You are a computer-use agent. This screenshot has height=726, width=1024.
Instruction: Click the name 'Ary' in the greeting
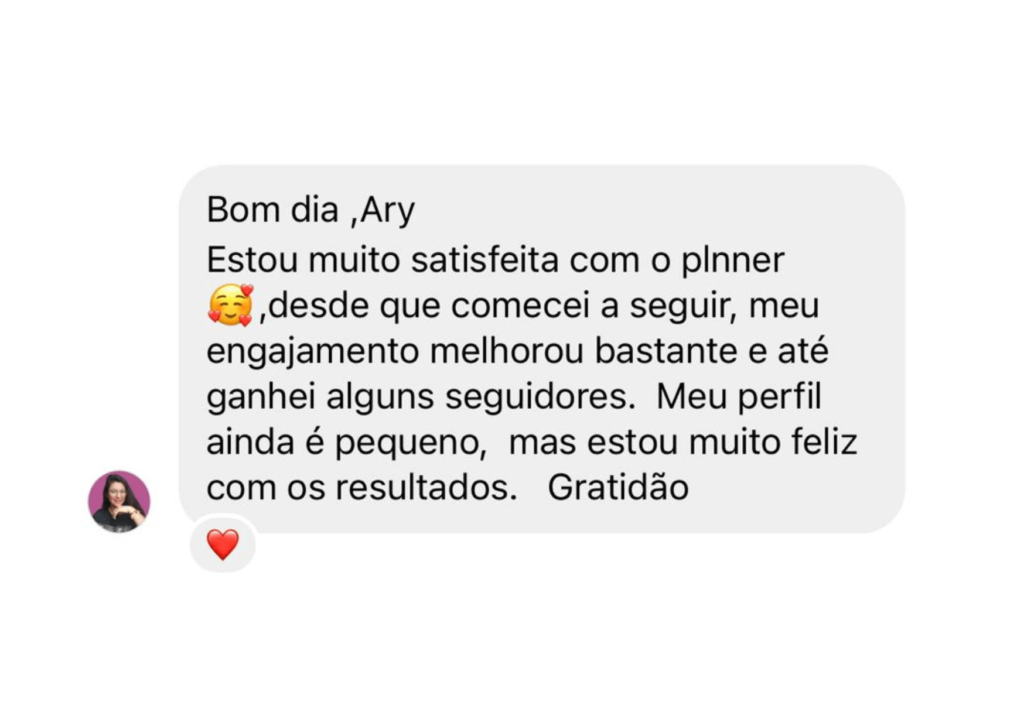(388, 212)
